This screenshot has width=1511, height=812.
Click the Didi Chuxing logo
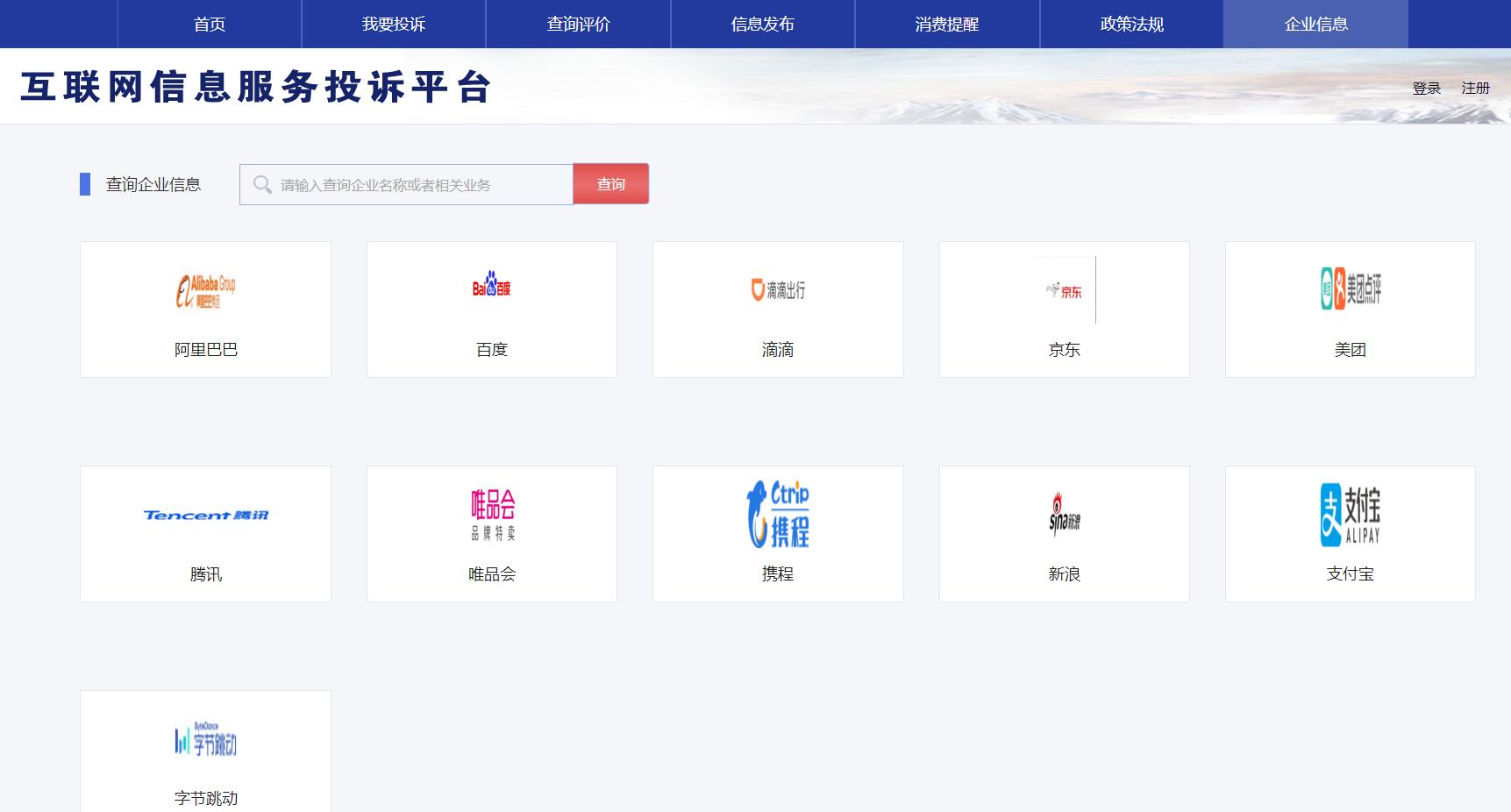(778, 289)
